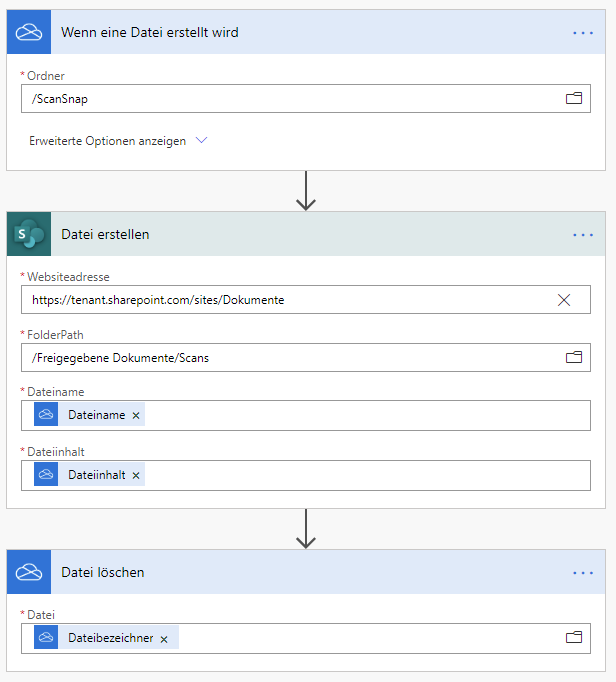Click the 'Datei erstellen' card title
The image size is (616, 682).
[x=105, y=234]
